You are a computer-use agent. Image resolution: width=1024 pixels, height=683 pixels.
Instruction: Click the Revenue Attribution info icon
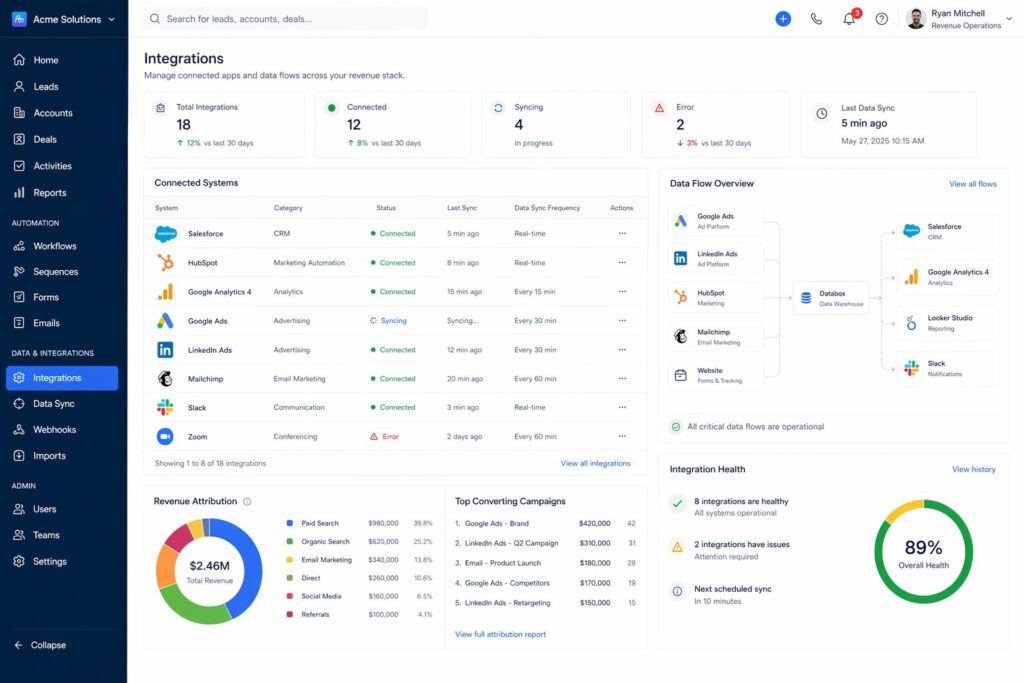pyautogui.click(x=247, y=501)
